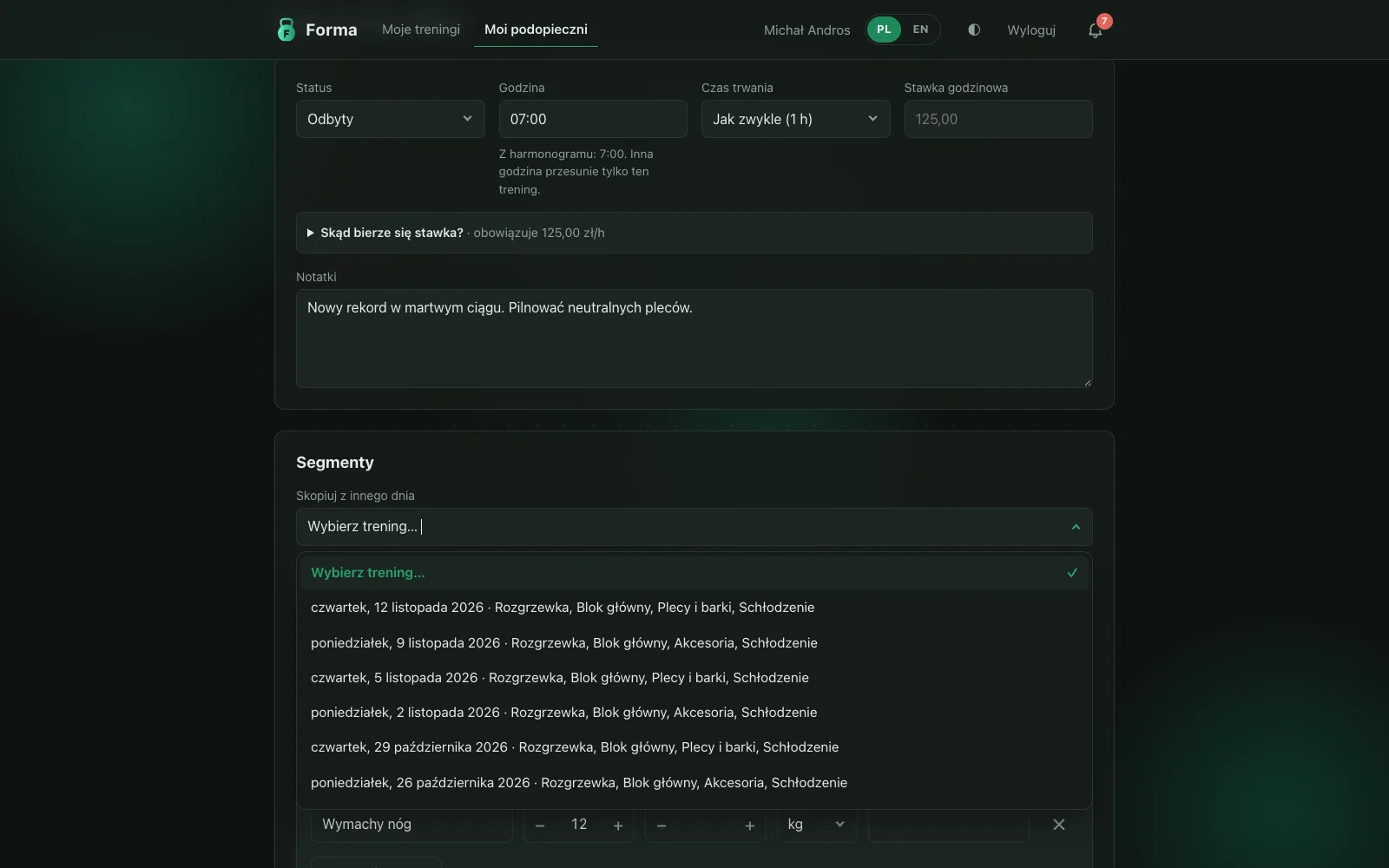Screen dimensions: 1389x868
Task: Choose czwartek, 12 listopada 2026 training
Action: coord(694,608)
